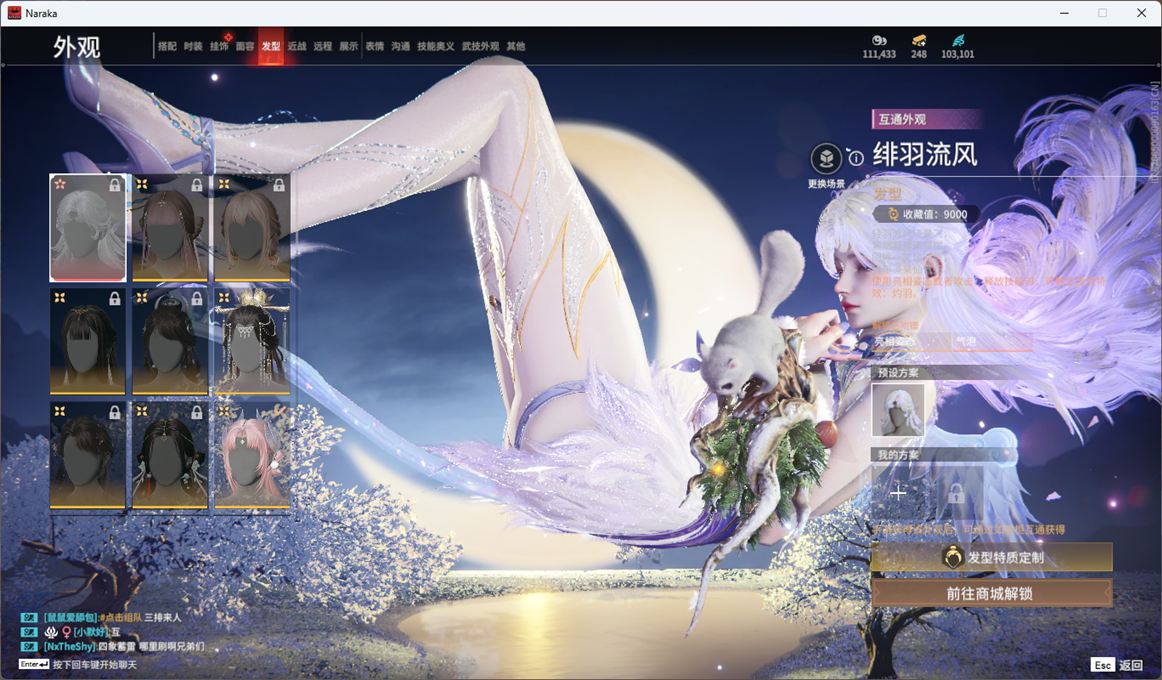Open the 远程 tab
Viewport: 1162px width, 680px height.
tap(323, 46)
